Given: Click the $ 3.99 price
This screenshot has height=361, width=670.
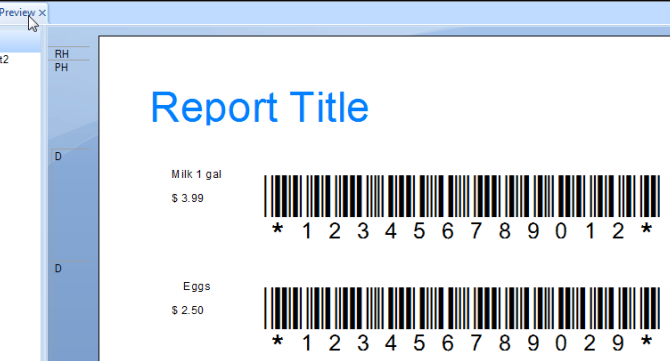Looking at the screenshot, I should click(x=187, y=198).
